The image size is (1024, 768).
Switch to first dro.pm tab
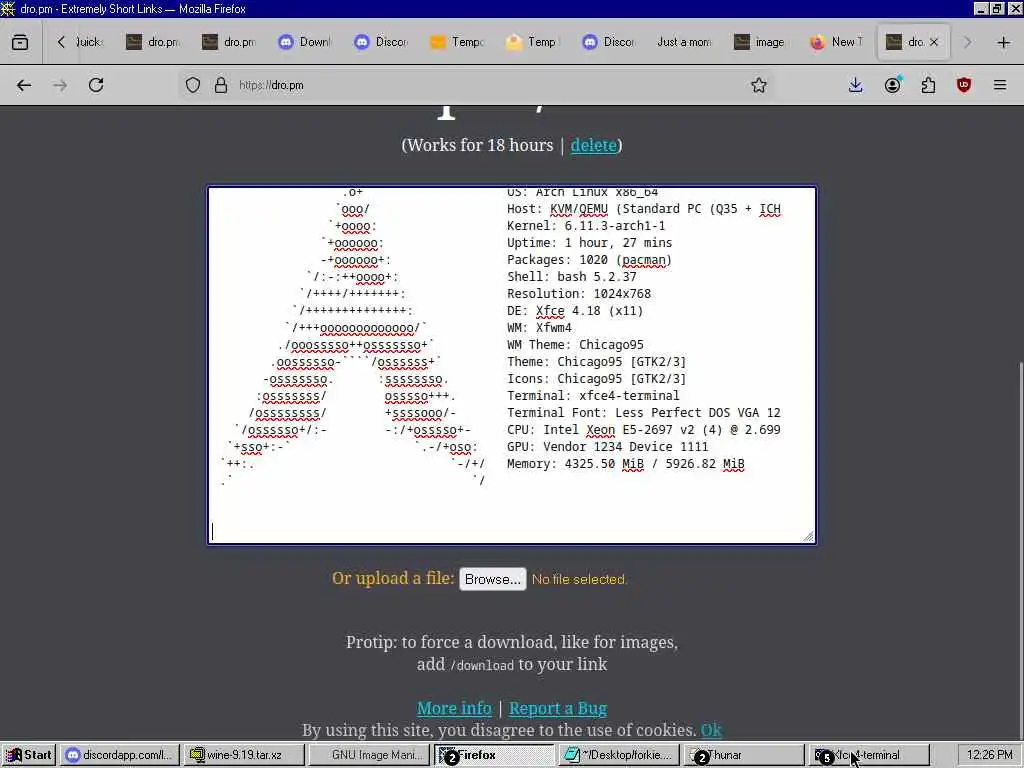153,42
